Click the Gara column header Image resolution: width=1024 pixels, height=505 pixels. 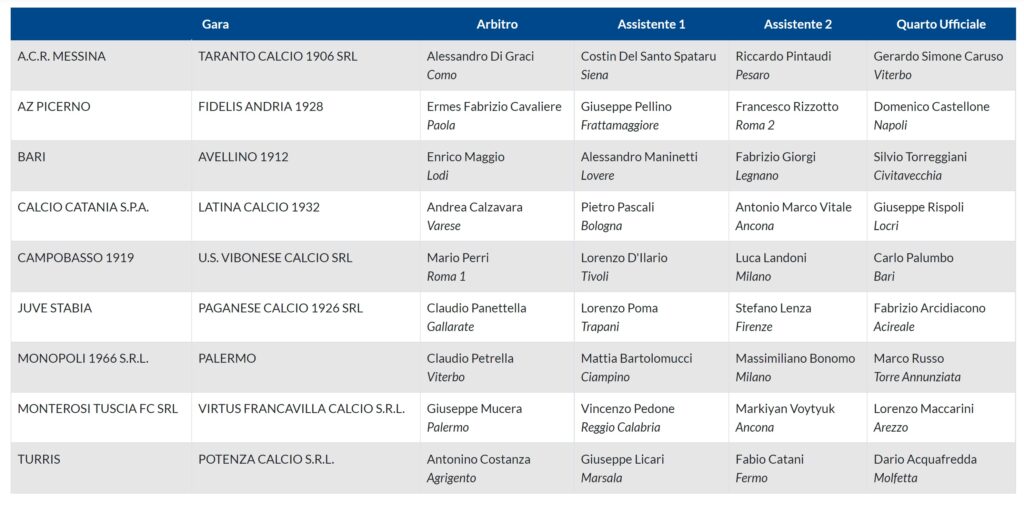pos(215,24)
